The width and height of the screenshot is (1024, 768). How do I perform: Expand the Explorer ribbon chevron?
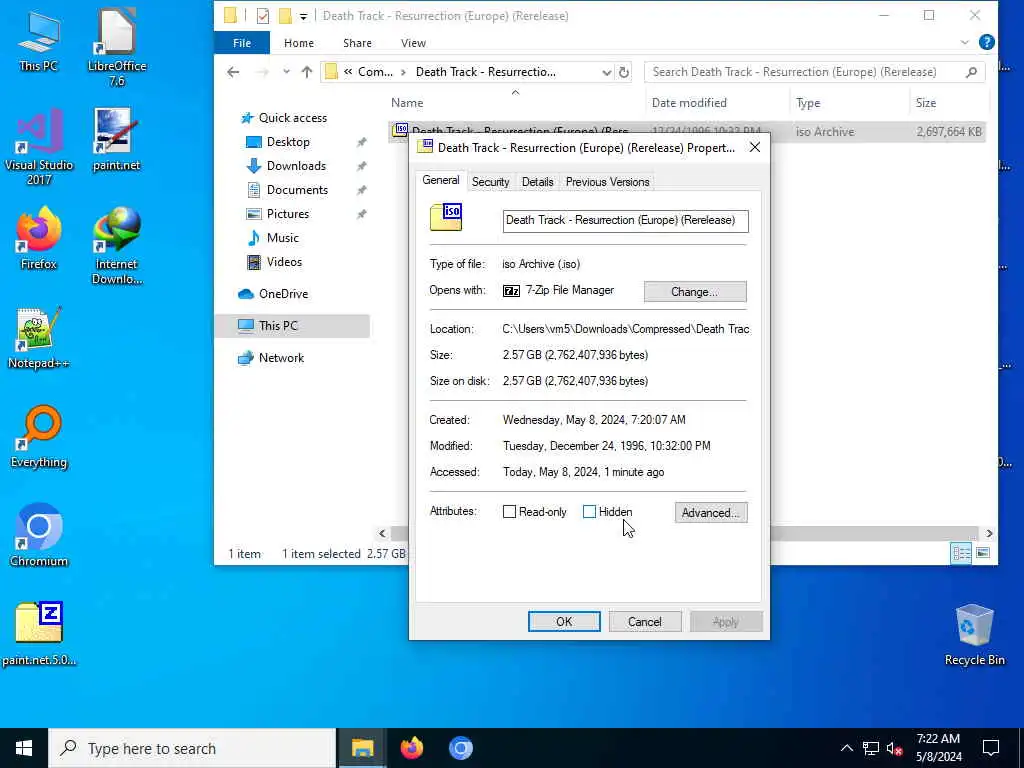[x=965, y=42]
